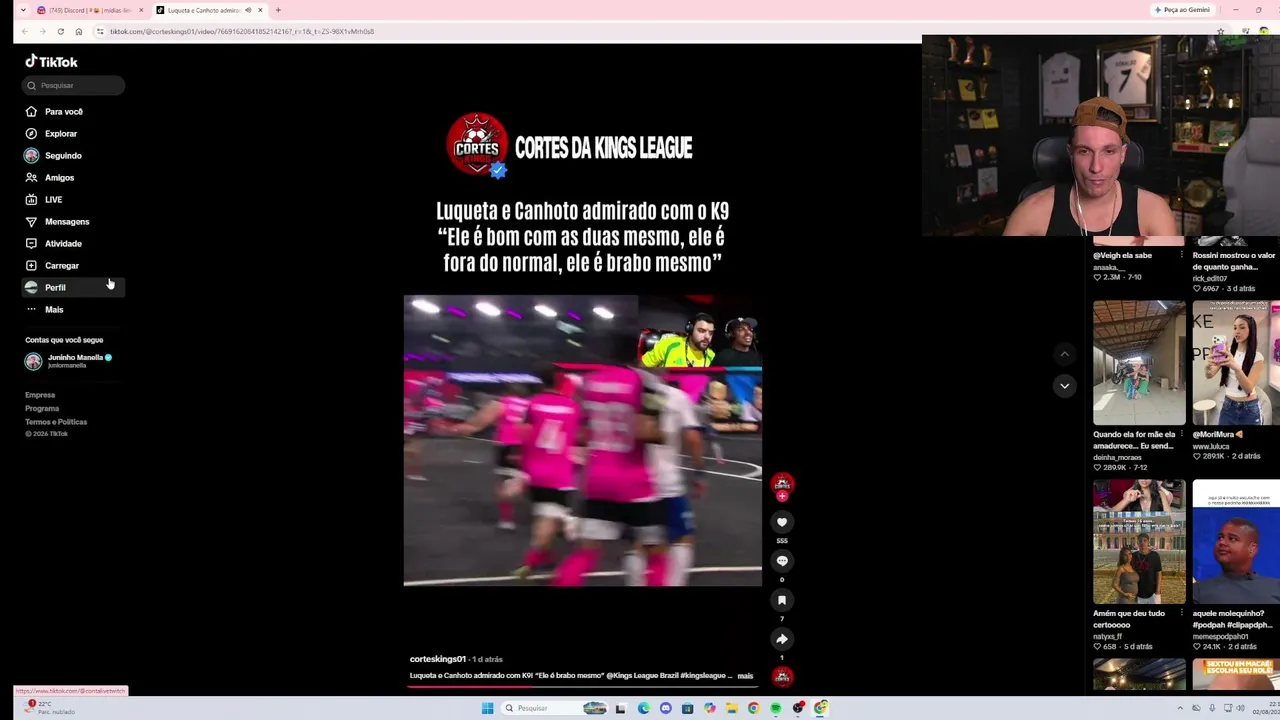Image resolution: width=1280 pixels, height=720 pixels.
Task: Open the Windows Start menu
Action: [x=487, y=708]
